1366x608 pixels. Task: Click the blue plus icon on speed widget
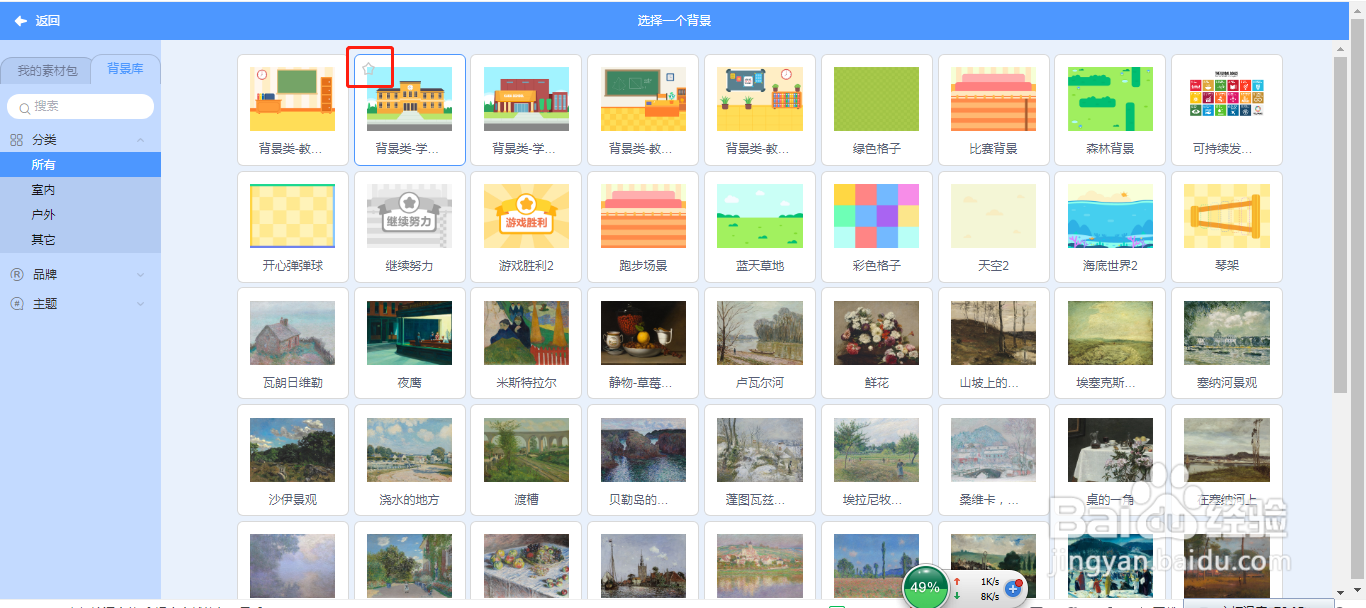tap(1012, 590)
